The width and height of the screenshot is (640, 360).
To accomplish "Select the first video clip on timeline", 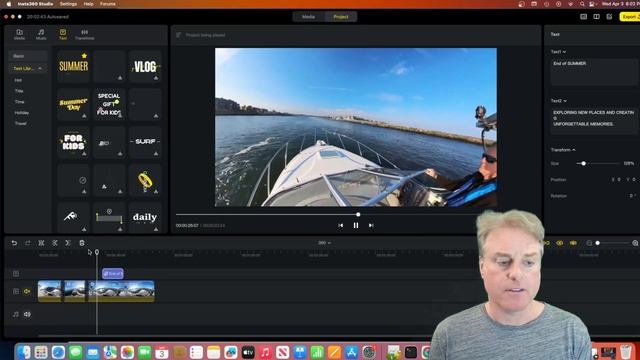I will click(x=49, y=291).
